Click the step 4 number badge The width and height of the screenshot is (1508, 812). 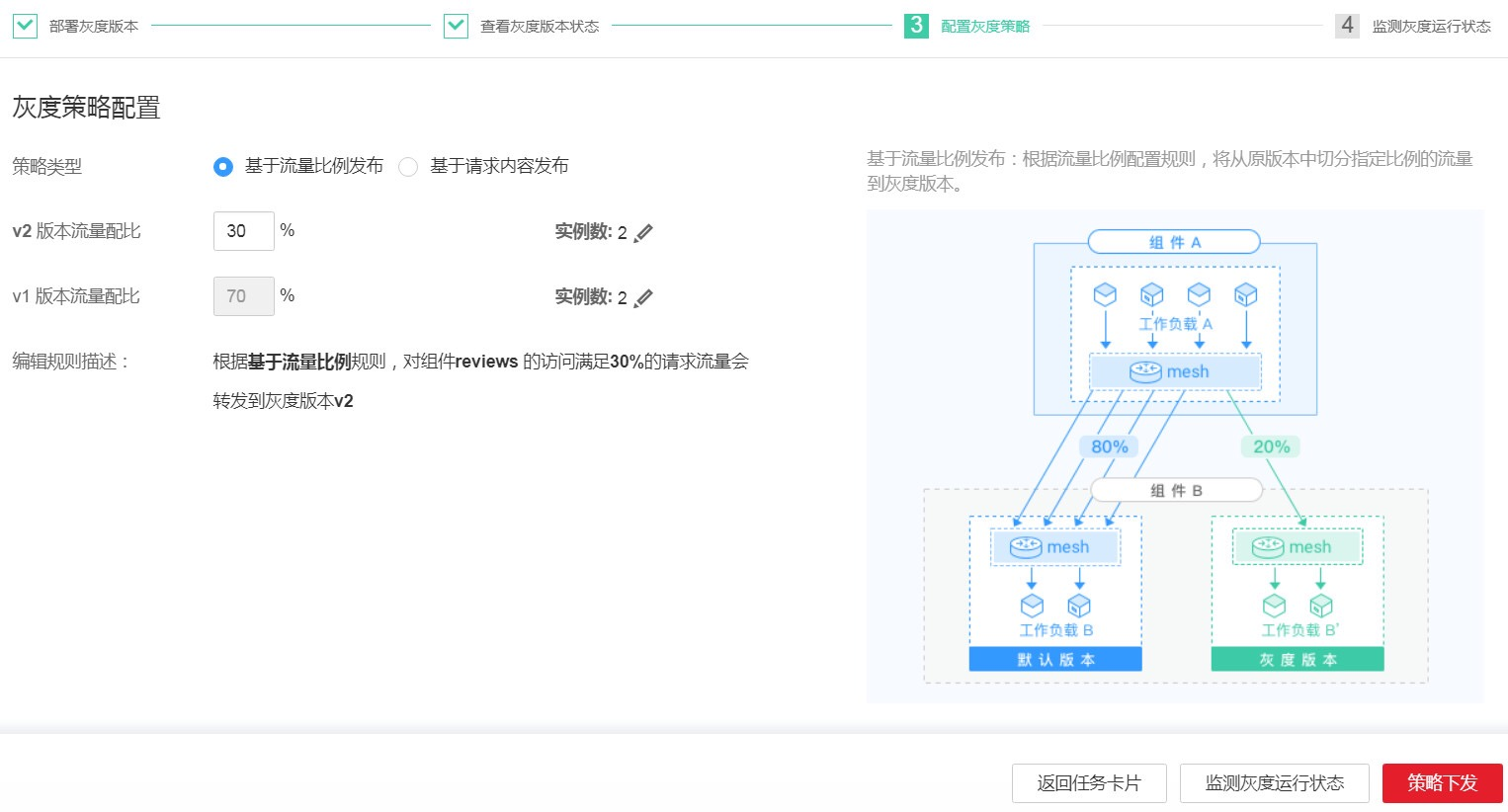(1347, 26)
